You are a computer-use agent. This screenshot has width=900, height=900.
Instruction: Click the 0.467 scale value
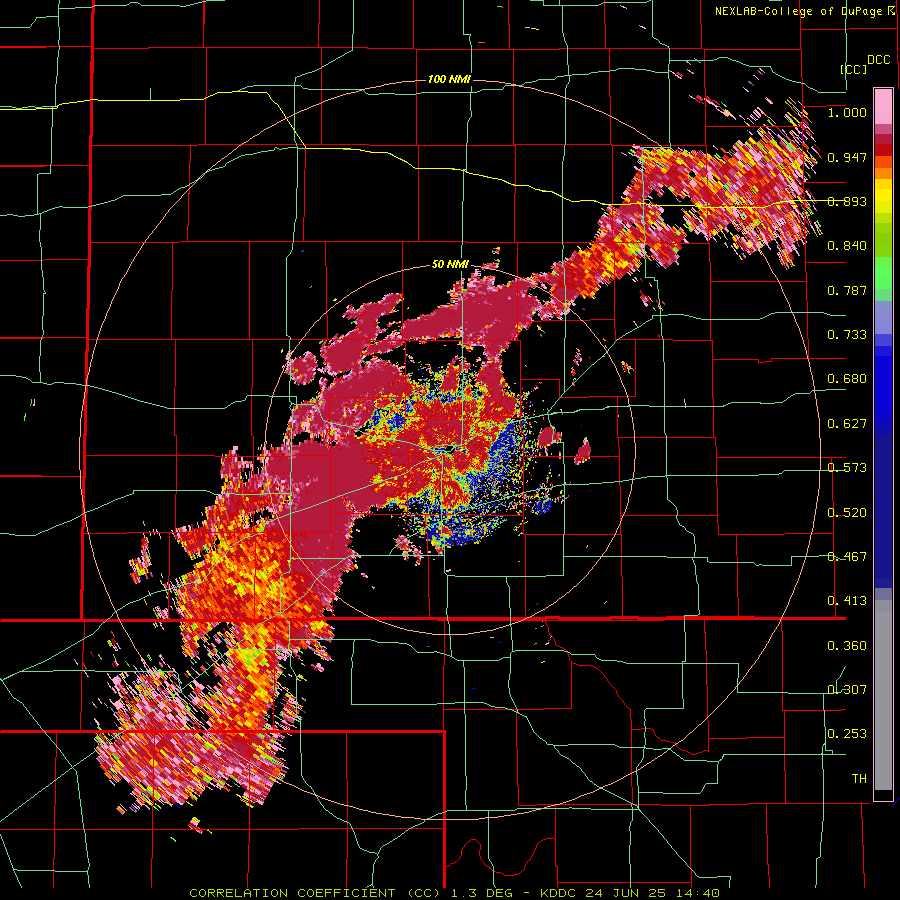847,557
